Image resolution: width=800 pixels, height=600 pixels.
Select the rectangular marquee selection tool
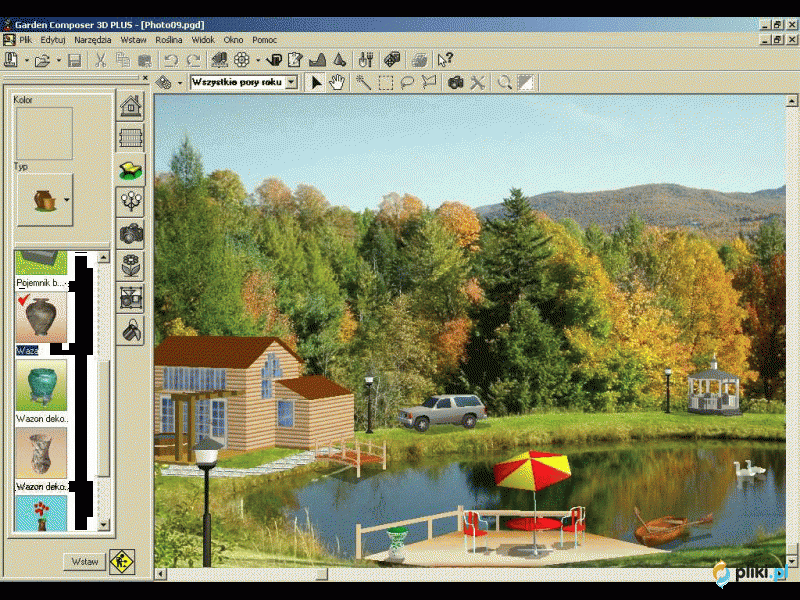coord(385,83)
